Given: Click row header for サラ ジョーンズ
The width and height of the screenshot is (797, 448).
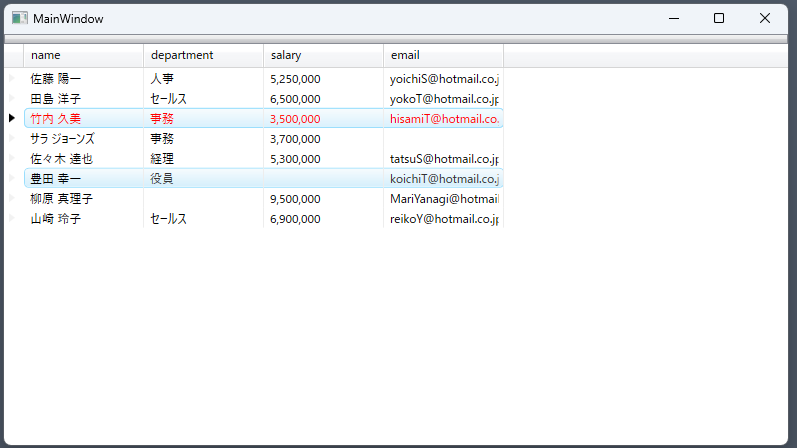Looking at the screenshot, I should click(x=12, y=138).
